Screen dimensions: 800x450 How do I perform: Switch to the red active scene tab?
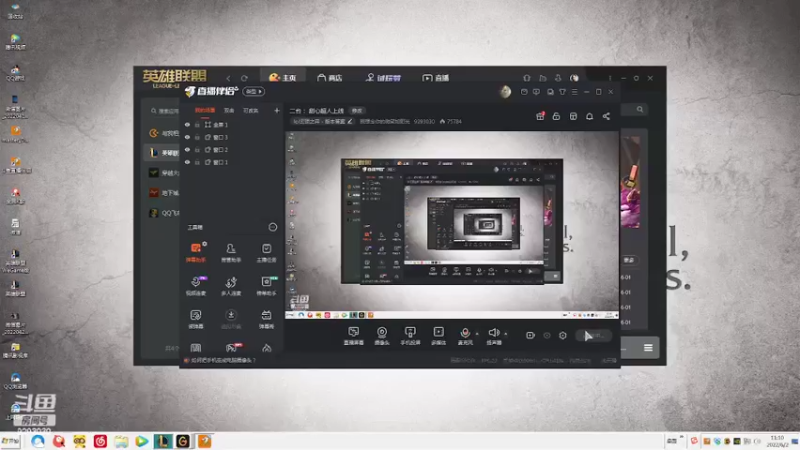pos(205,110)
